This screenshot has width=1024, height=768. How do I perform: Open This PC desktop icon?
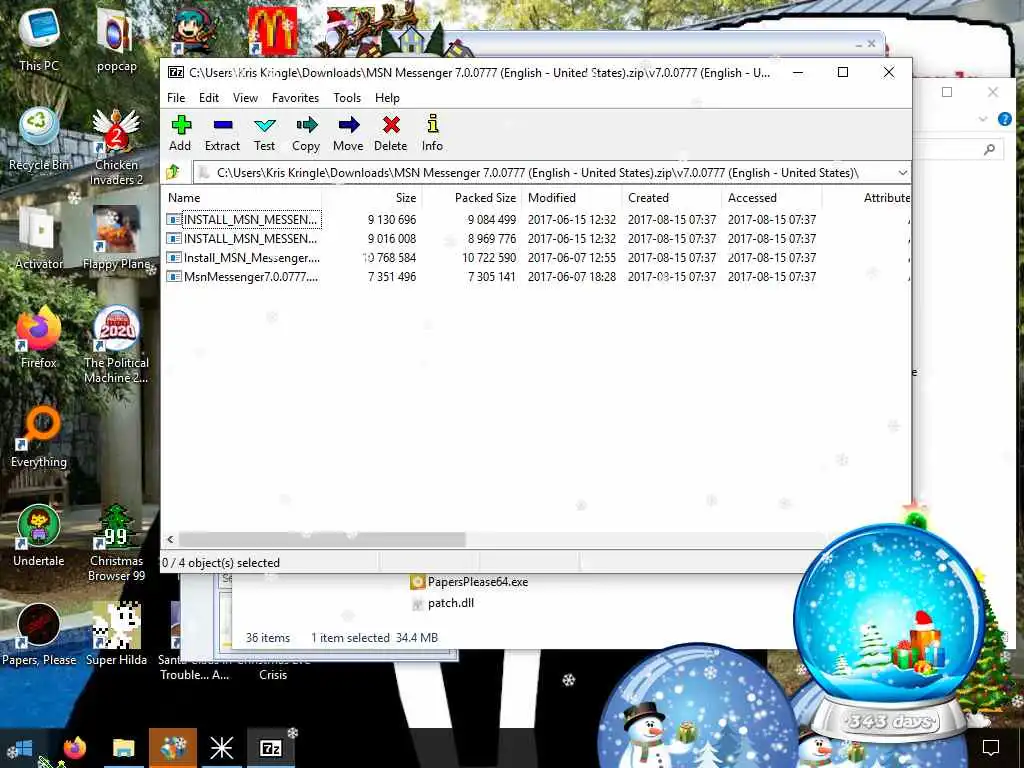pyautogui.click(x=39, y=39)
